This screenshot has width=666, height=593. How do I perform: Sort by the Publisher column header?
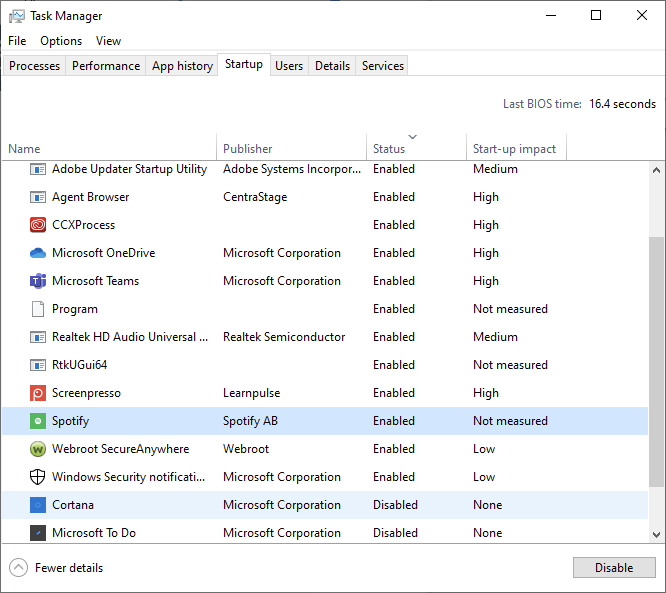[x=291, y=149]
